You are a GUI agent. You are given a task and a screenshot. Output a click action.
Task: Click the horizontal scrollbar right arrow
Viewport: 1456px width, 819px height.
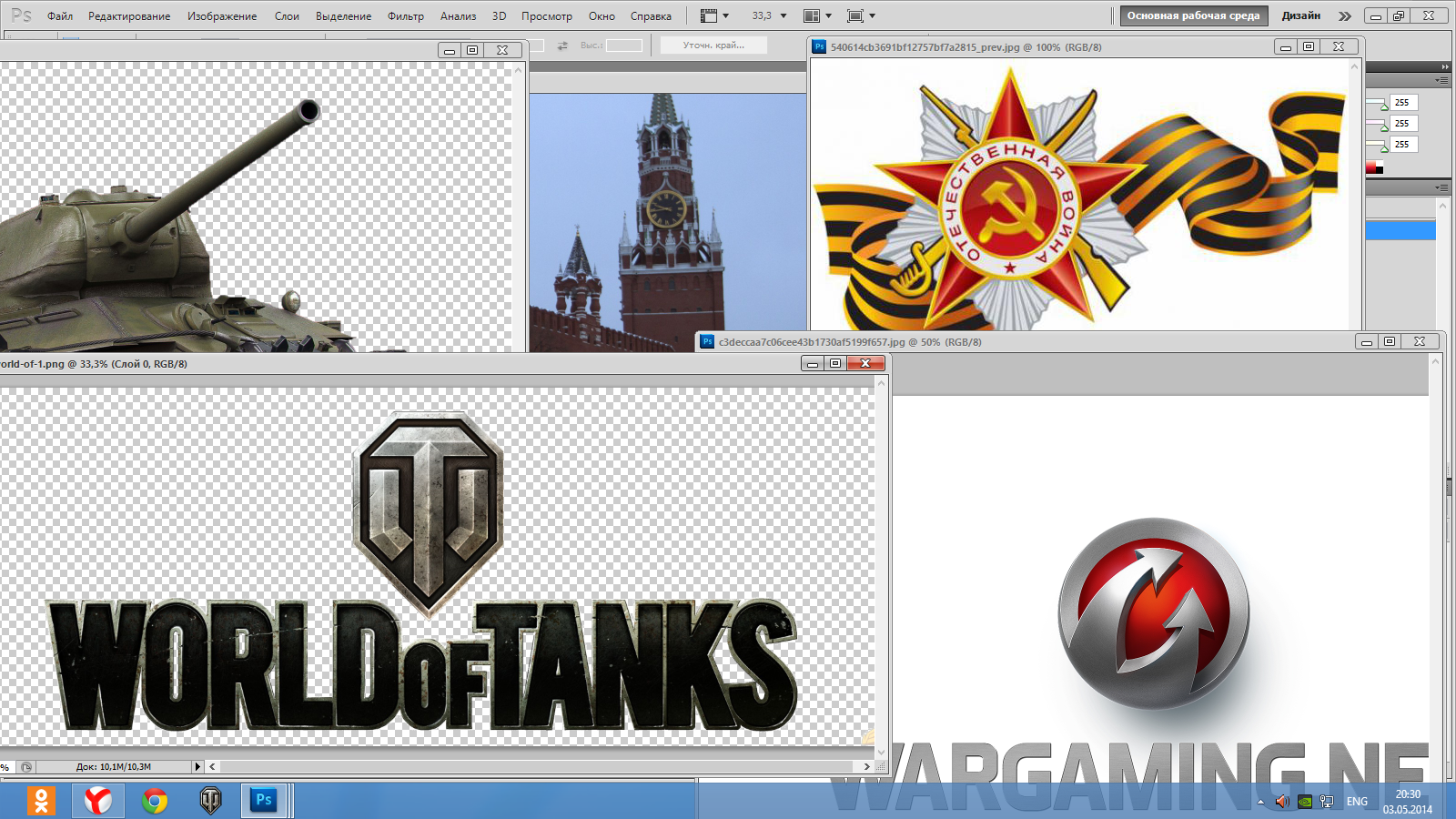[x=867, y=767]
